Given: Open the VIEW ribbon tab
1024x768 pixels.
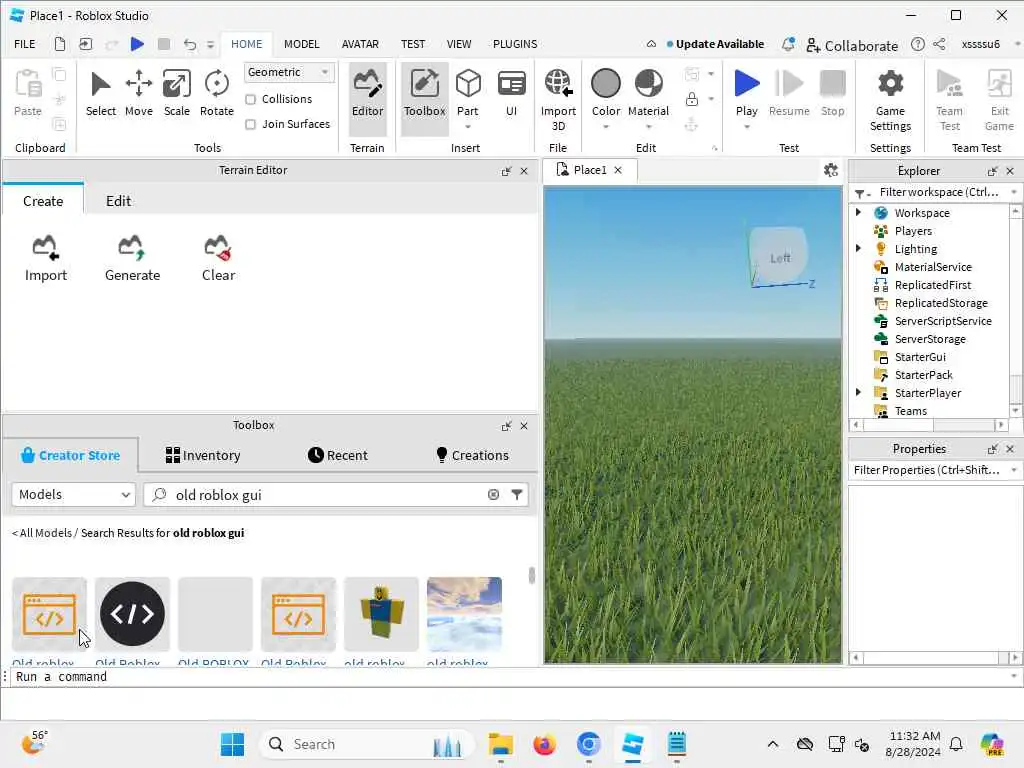Looking at the screenshot, I should [x=458, y=44].
